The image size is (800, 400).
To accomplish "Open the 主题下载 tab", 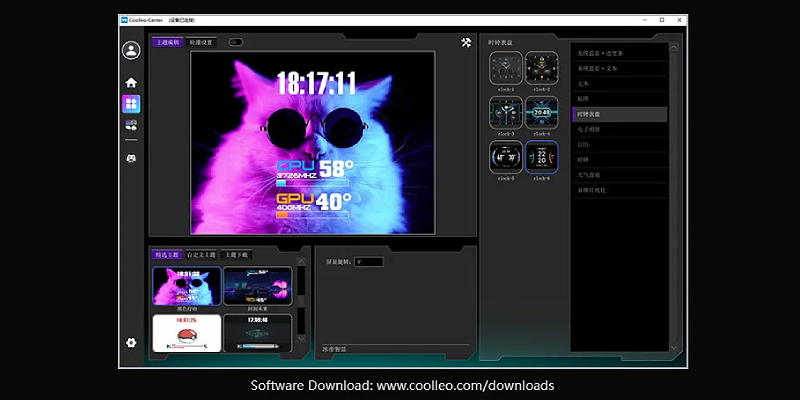I will point(237,255).
